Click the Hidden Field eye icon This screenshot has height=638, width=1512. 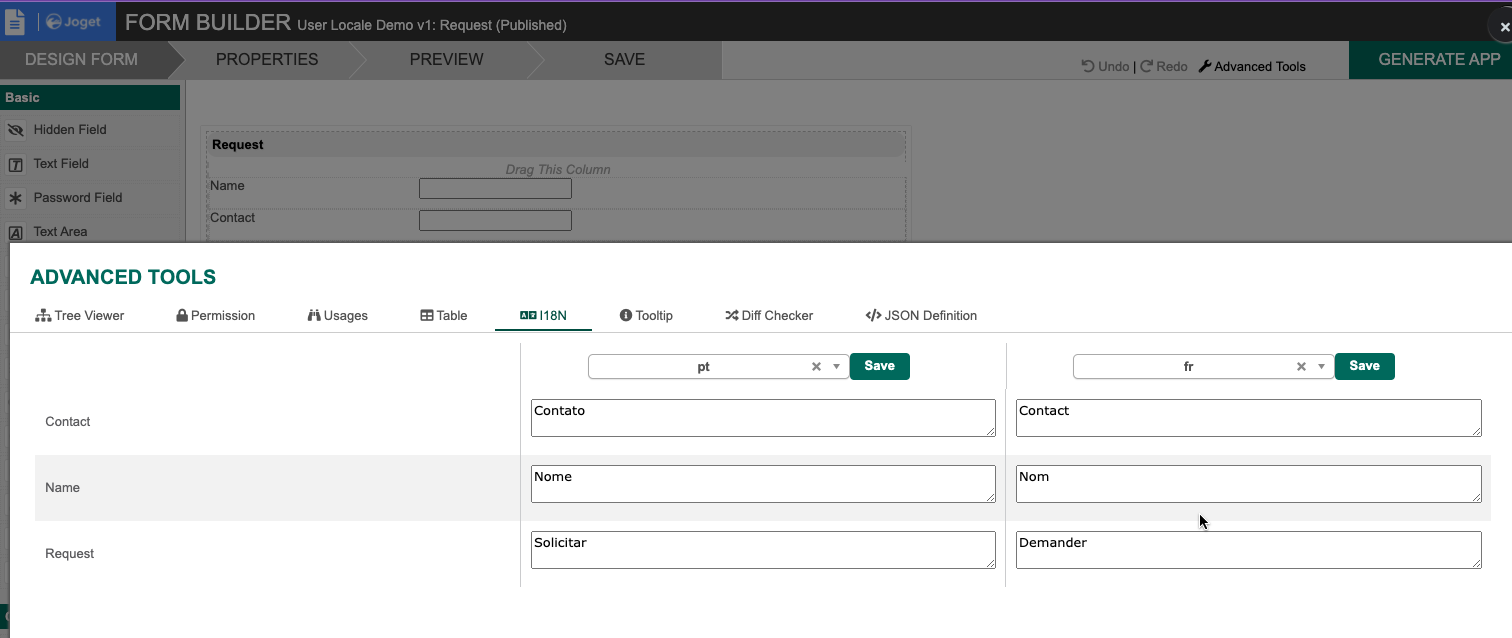[15, 130]
